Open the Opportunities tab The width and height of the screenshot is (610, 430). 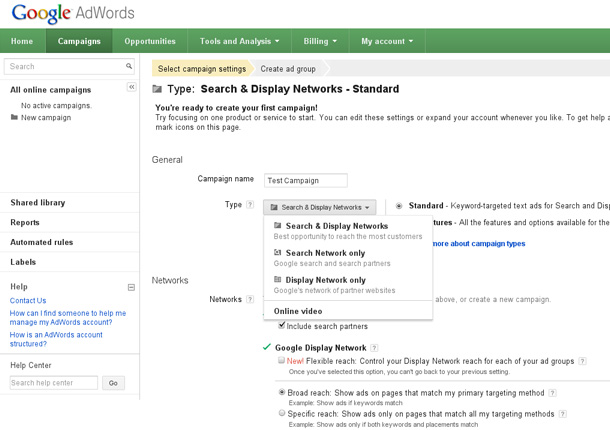tap(150, 41)
